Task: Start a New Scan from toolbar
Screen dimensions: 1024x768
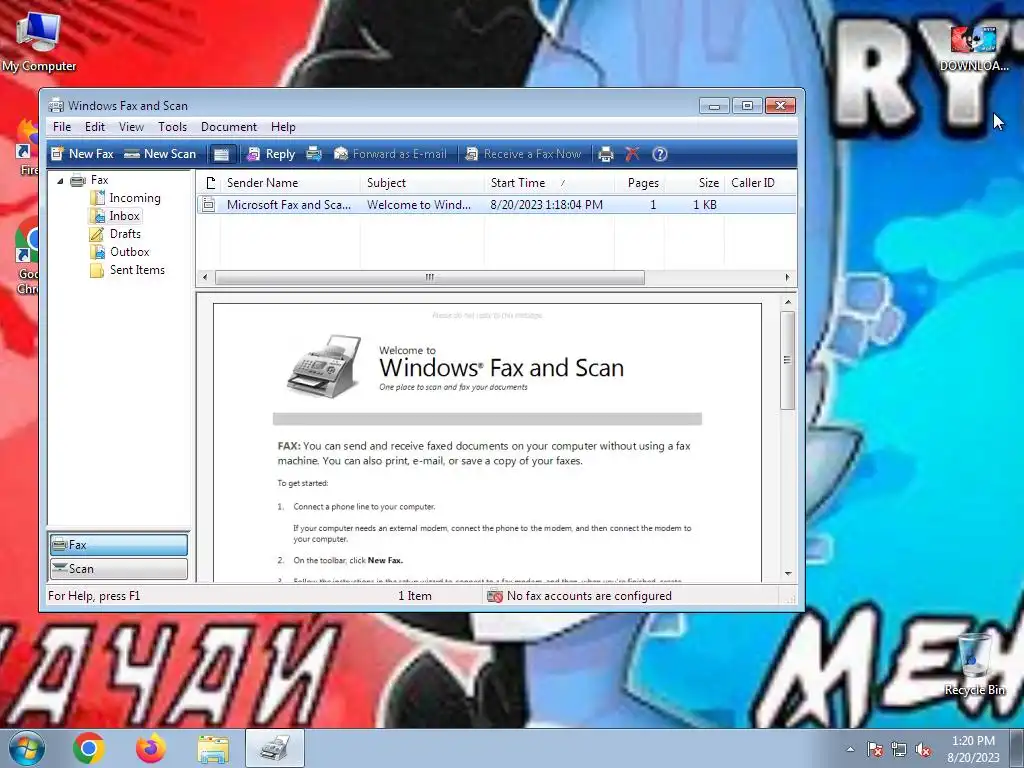Action: tap(160, 154)
